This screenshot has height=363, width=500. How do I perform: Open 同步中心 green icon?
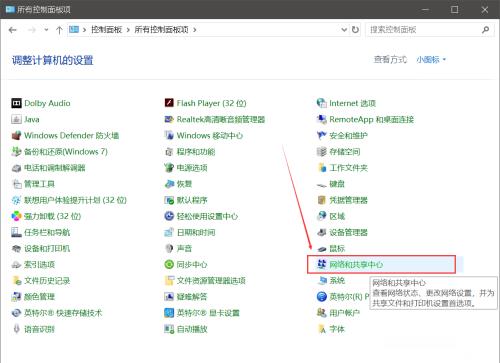click(169, 265)
